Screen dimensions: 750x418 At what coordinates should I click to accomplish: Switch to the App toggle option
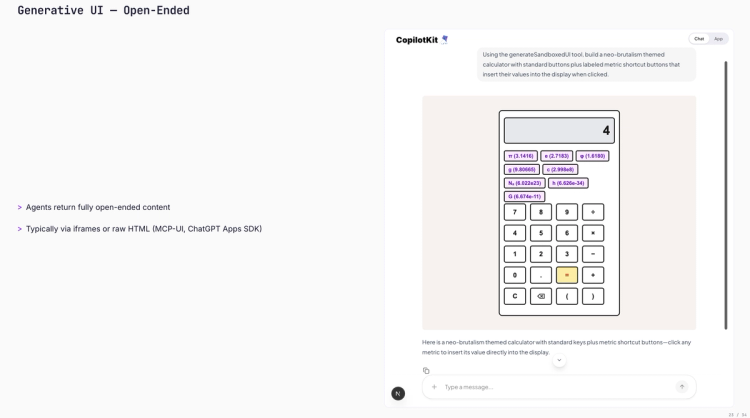[x=718, y=39]
